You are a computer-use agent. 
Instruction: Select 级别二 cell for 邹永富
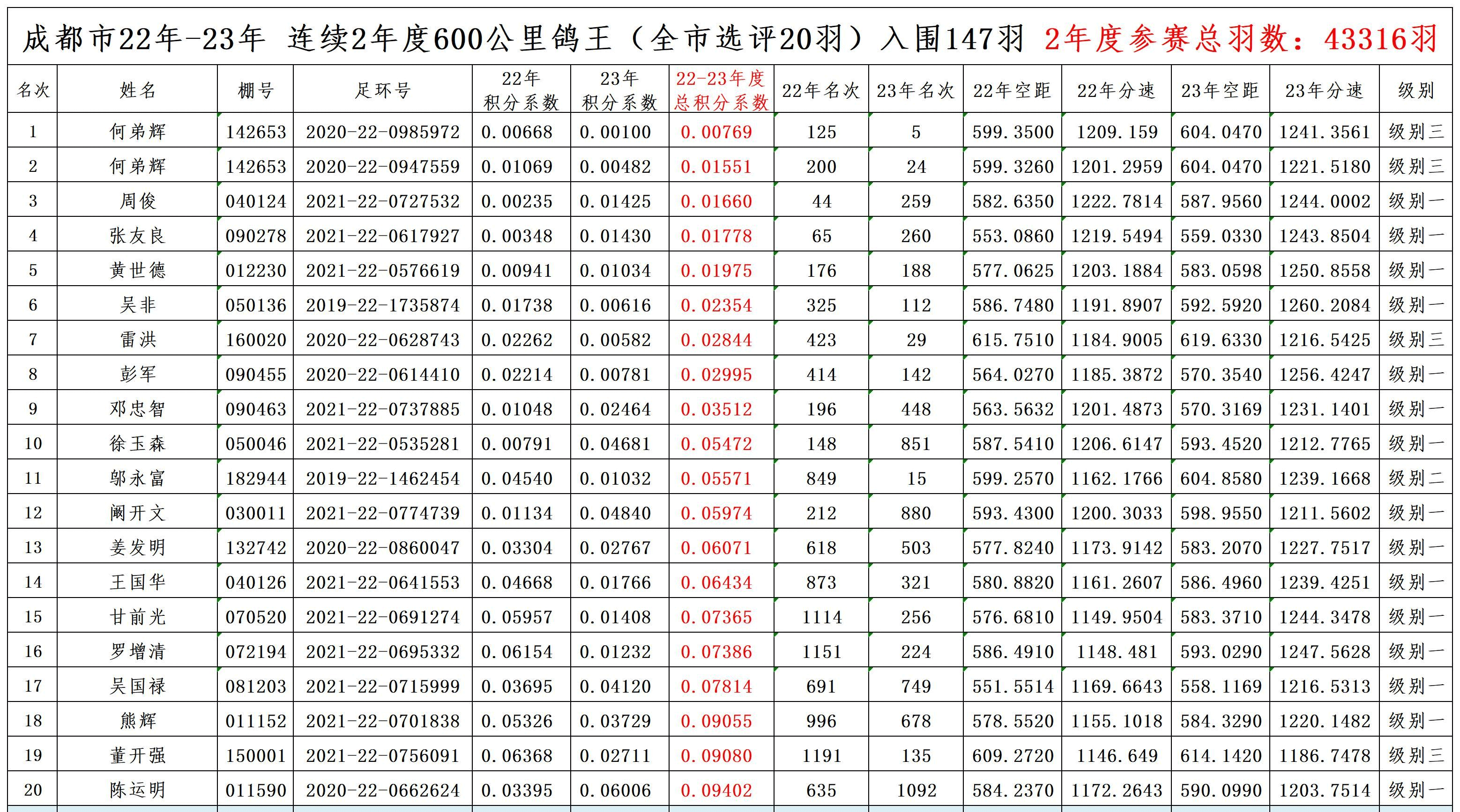pyautogui.click(x=1416, y=478)
